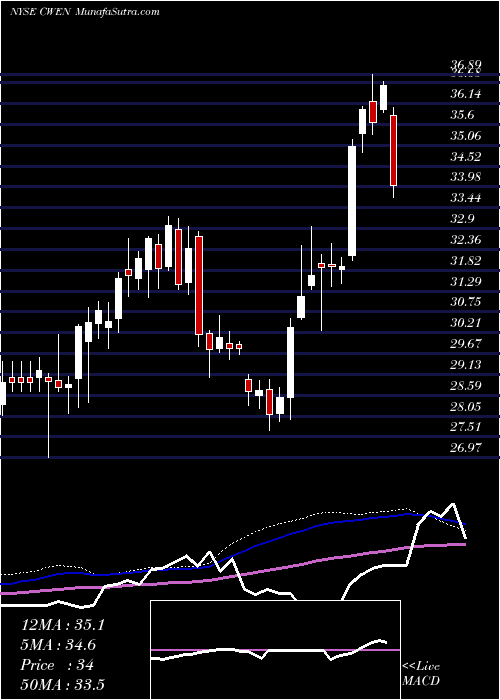This screenshot has width=500, height=700.
Task: Click the 31.82 price axis label
Action: [466, 261]
